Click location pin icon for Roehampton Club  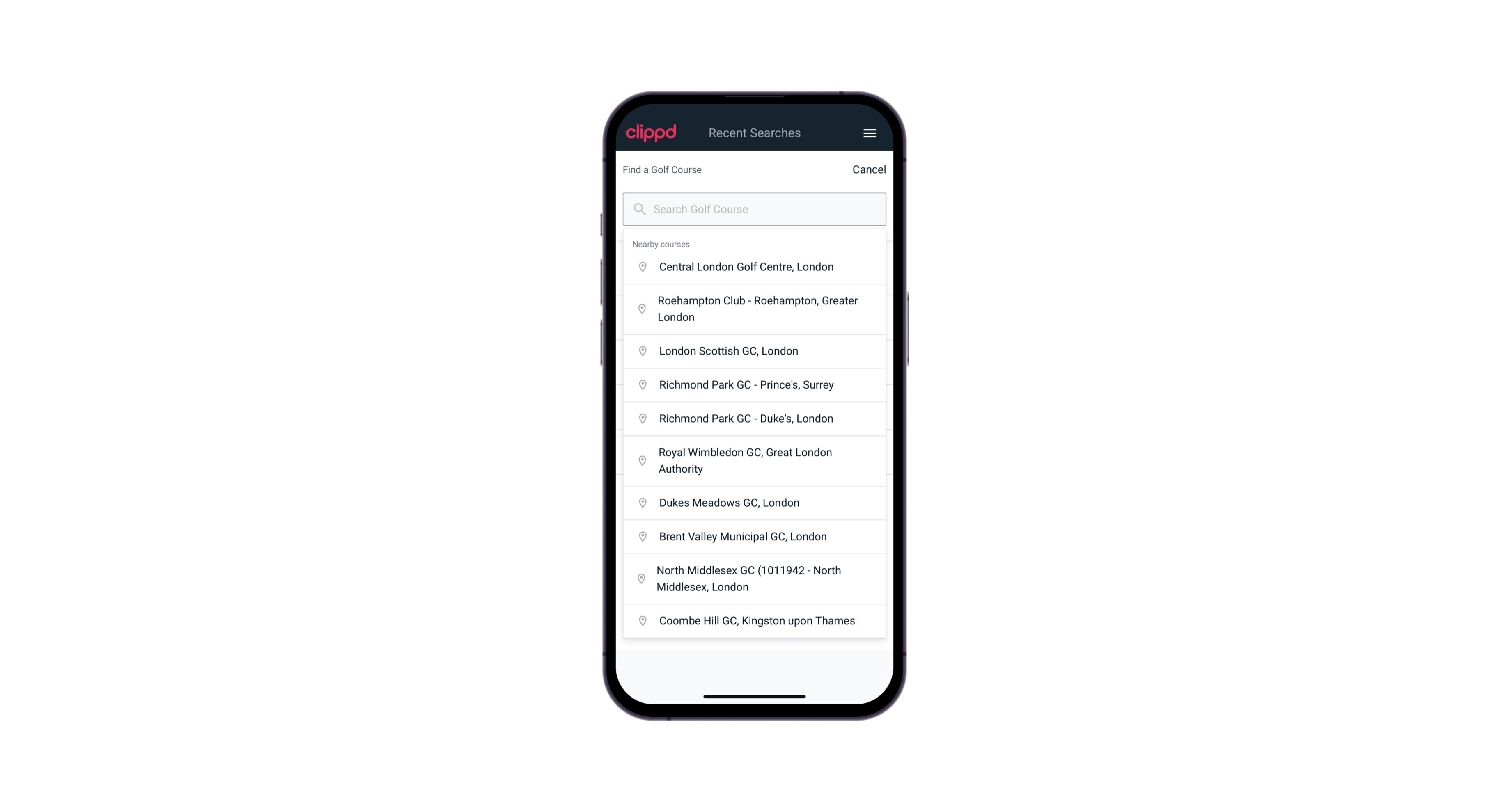[x=640, y=309]
